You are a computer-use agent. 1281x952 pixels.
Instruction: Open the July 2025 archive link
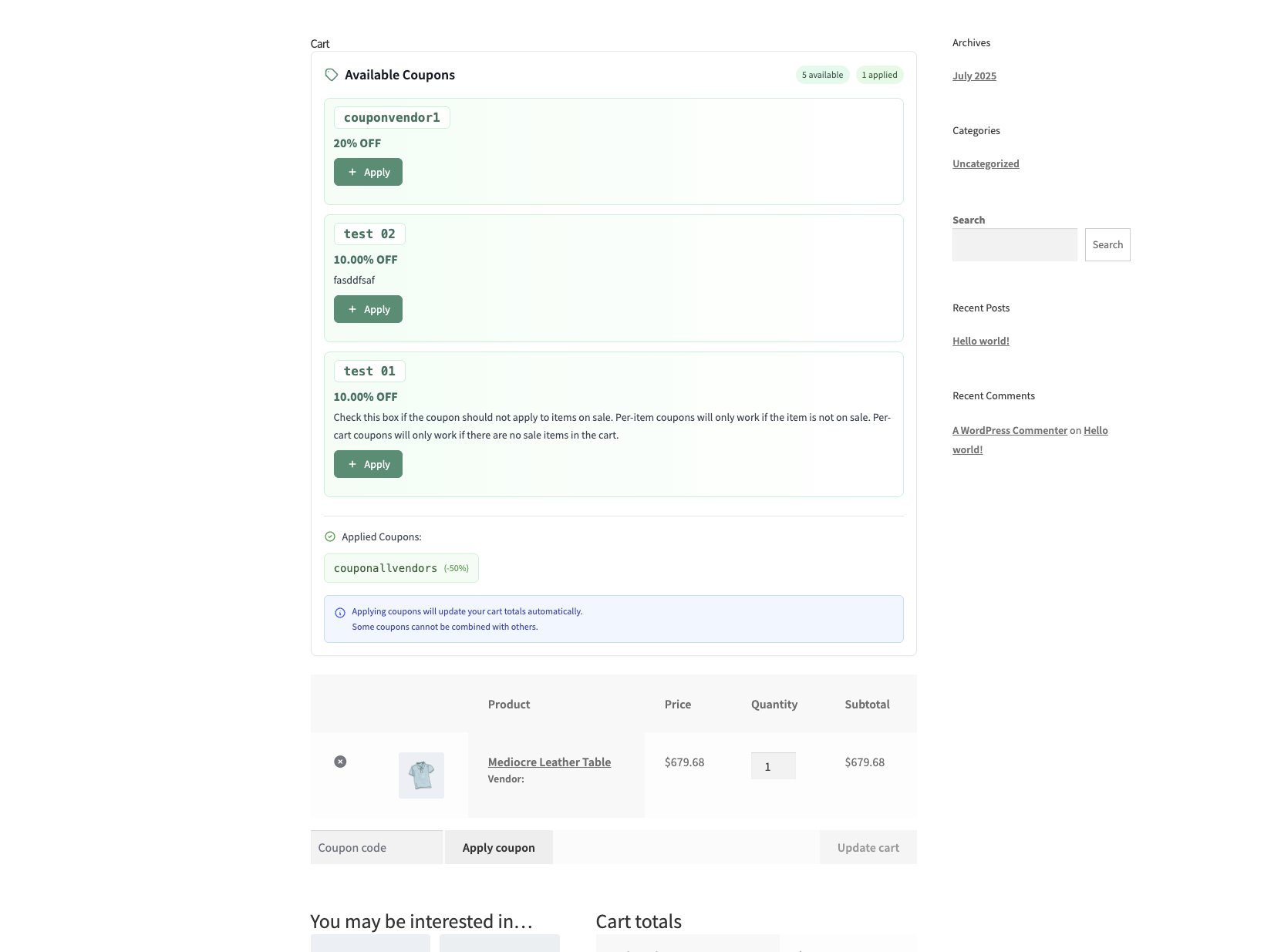pyautogui.click(x=974, y=76)
